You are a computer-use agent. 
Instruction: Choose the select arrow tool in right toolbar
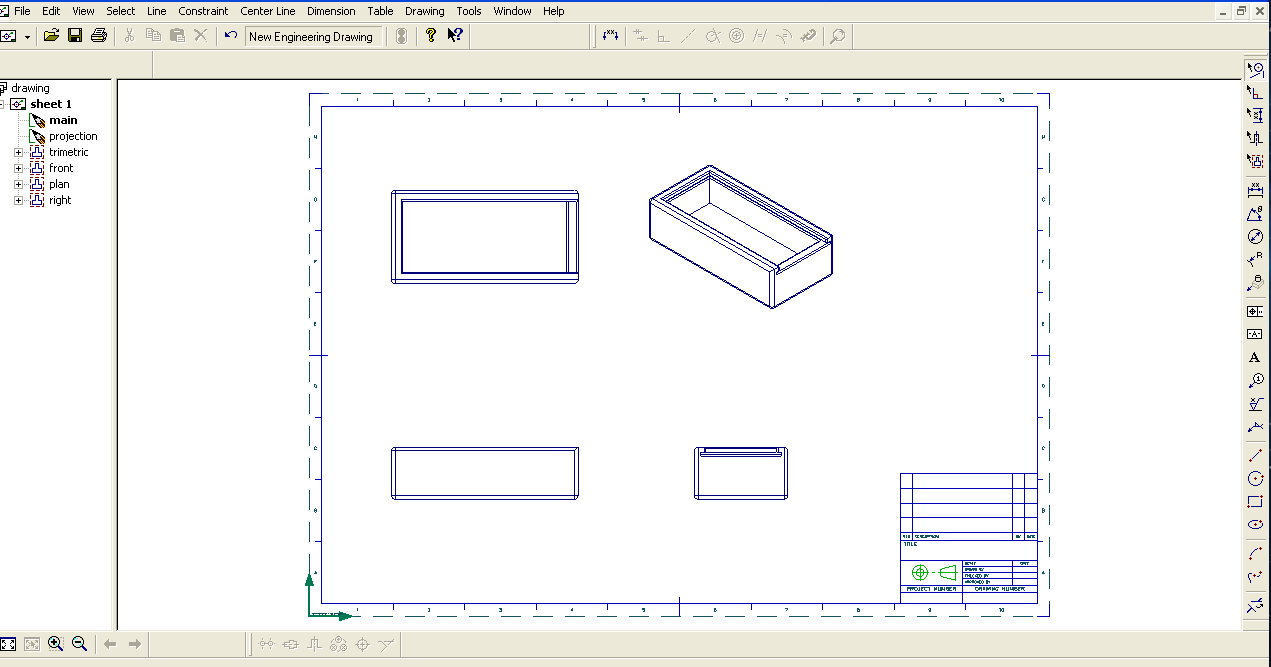(1255, 69)
